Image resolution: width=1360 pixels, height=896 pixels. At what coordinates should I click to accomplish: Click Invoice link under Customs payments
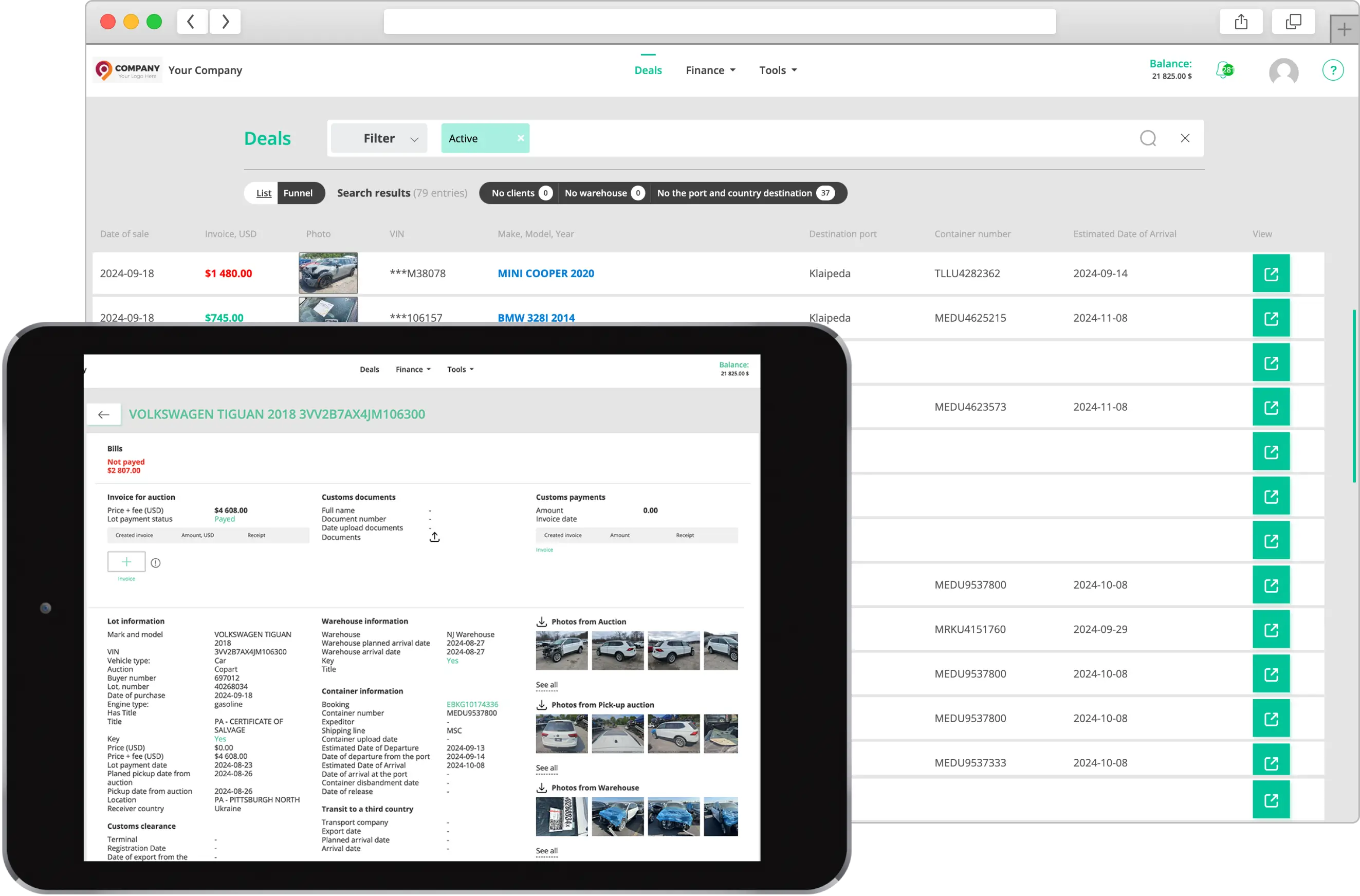(x=544, y=550)
